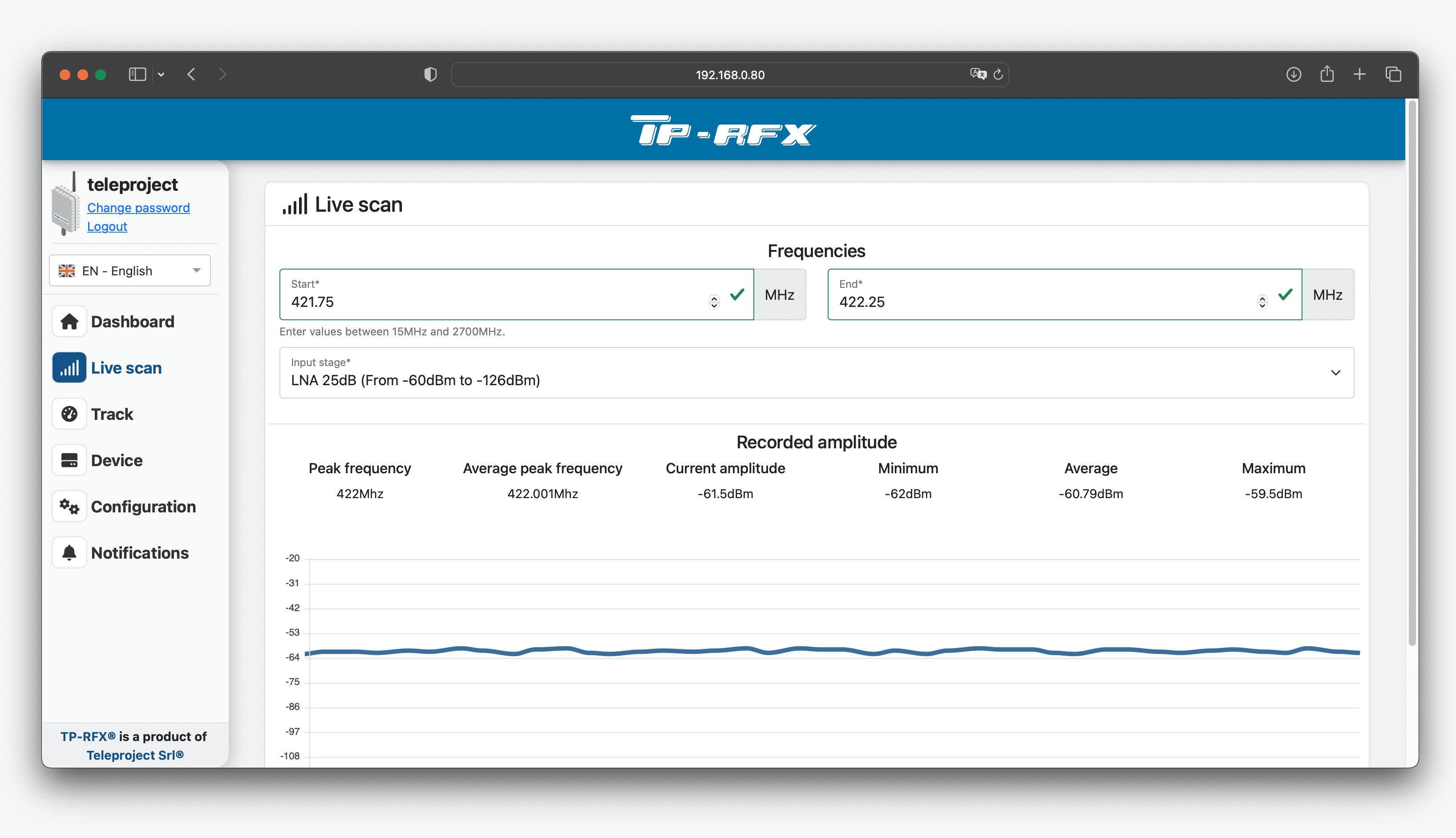
Task: Click the Start field green validation checkmark
Action: pos(737,294)
